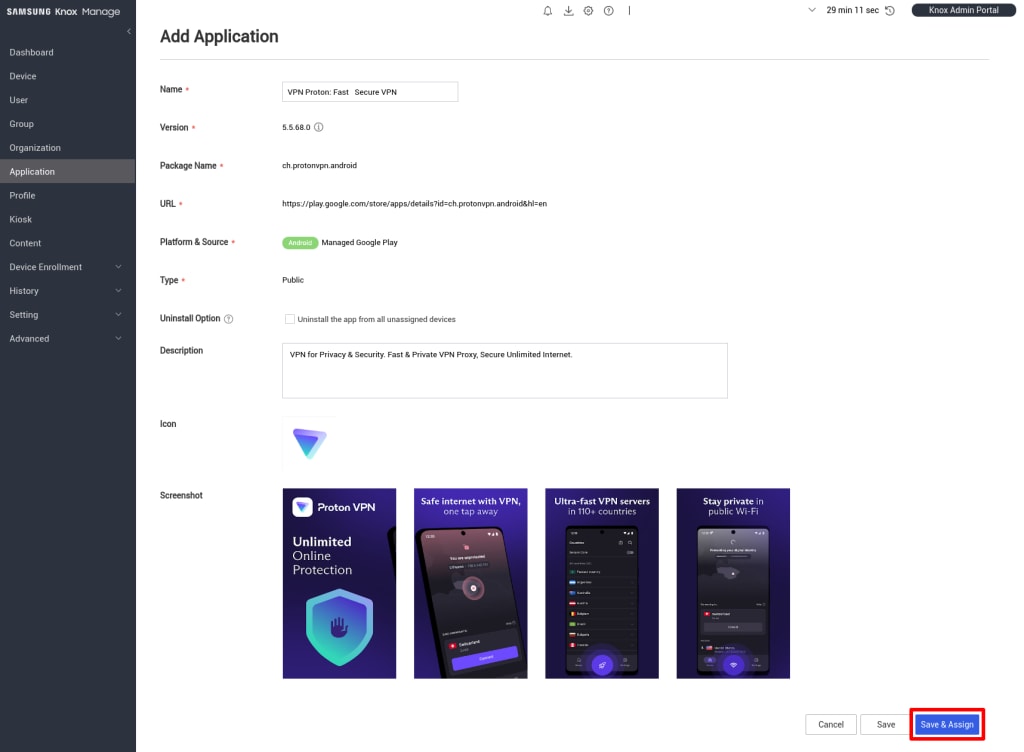Open the User menu item
The image size is (1024, 752).
coord(67,100)
